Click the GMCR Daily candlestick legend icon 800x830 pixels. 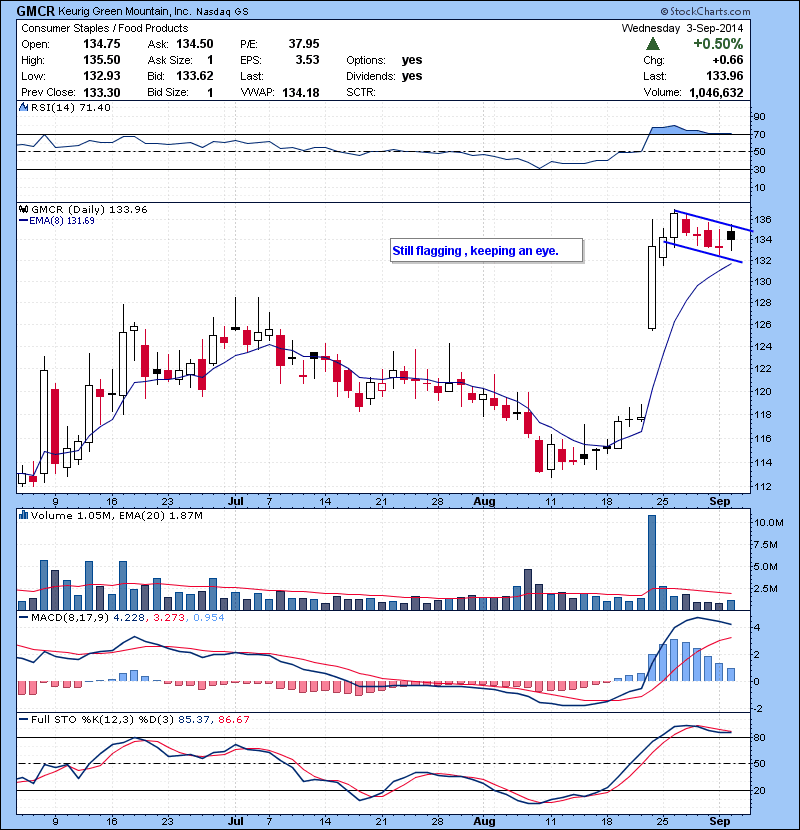click(24, 209)
